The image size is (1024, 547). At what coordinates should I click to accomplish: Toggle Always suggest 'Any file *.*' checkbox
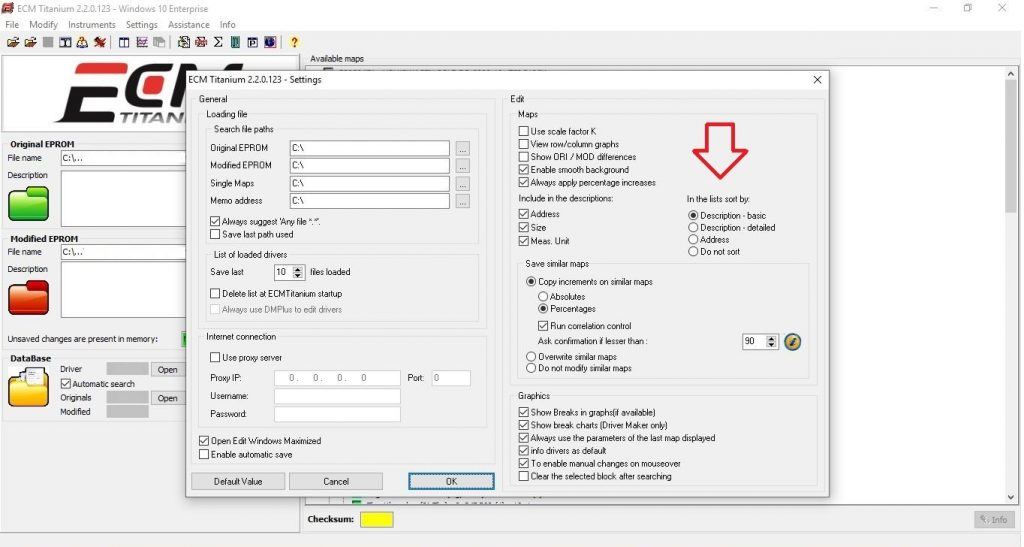[215, 221]
